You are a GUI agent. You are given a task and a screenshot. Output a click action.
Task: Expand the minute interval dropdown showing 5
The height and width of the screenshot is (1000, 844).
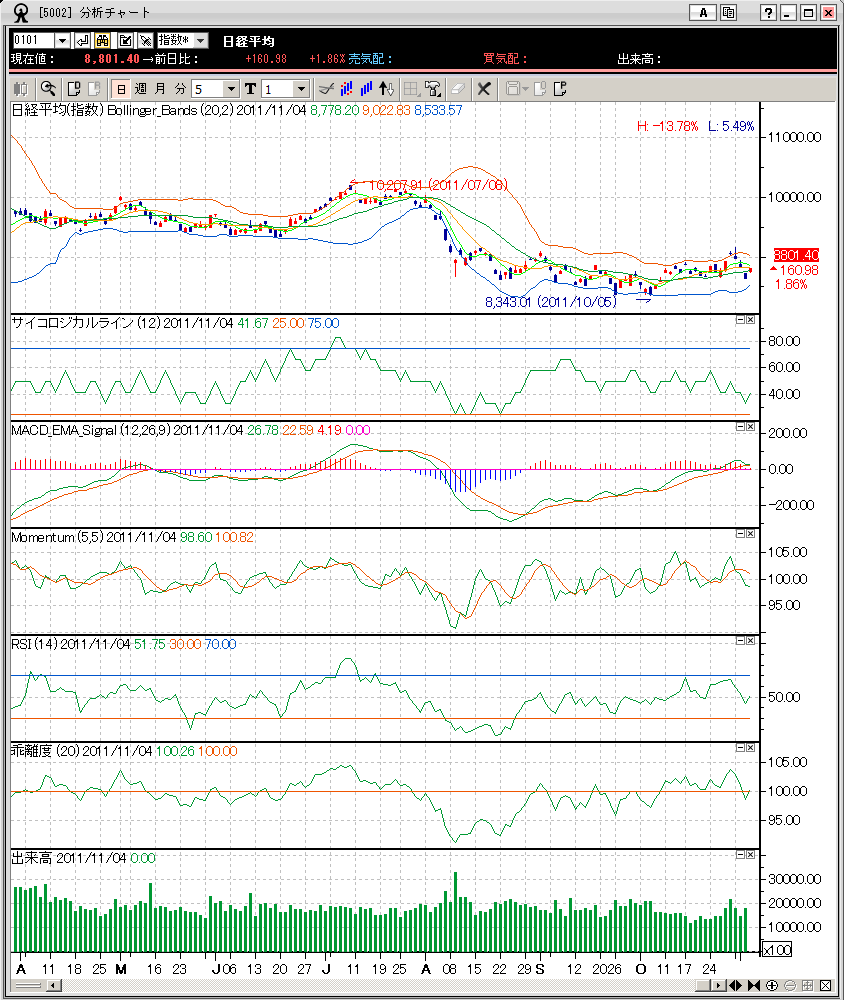pyautogui.click(x=231, y=88)
